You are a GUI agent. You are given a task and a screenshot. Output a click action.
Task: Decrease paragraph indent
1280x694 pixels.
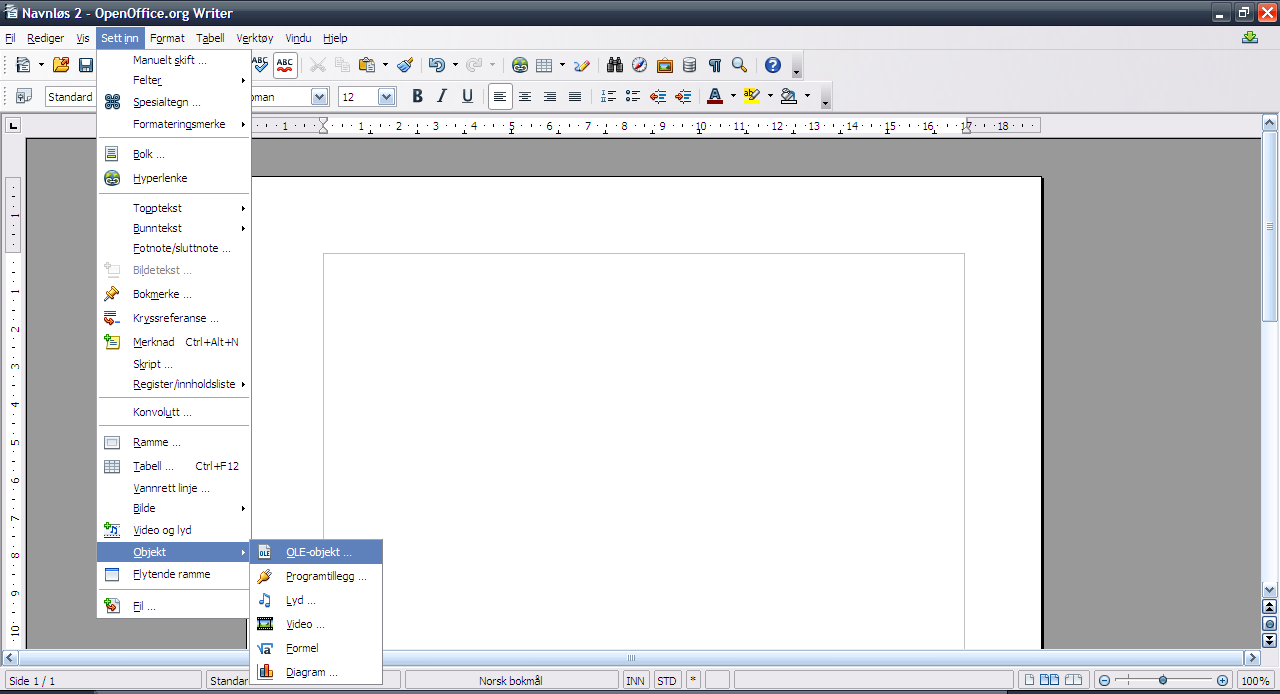point(658,96)
